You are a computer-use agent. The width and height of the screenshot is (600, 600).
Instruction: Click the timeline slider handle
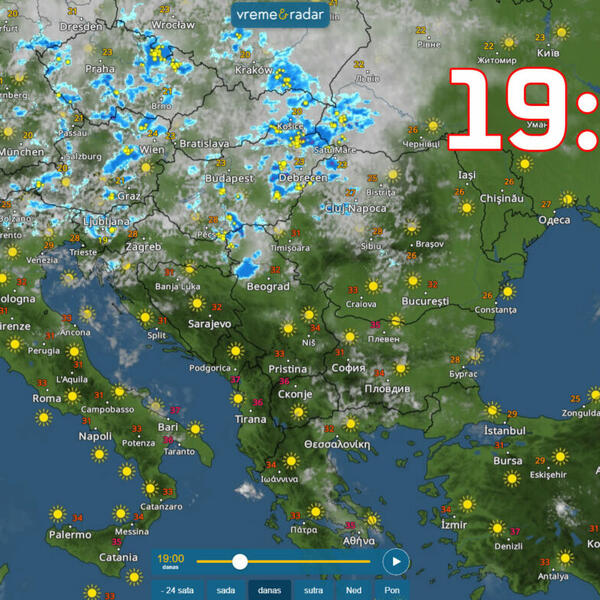pos(239,562)
